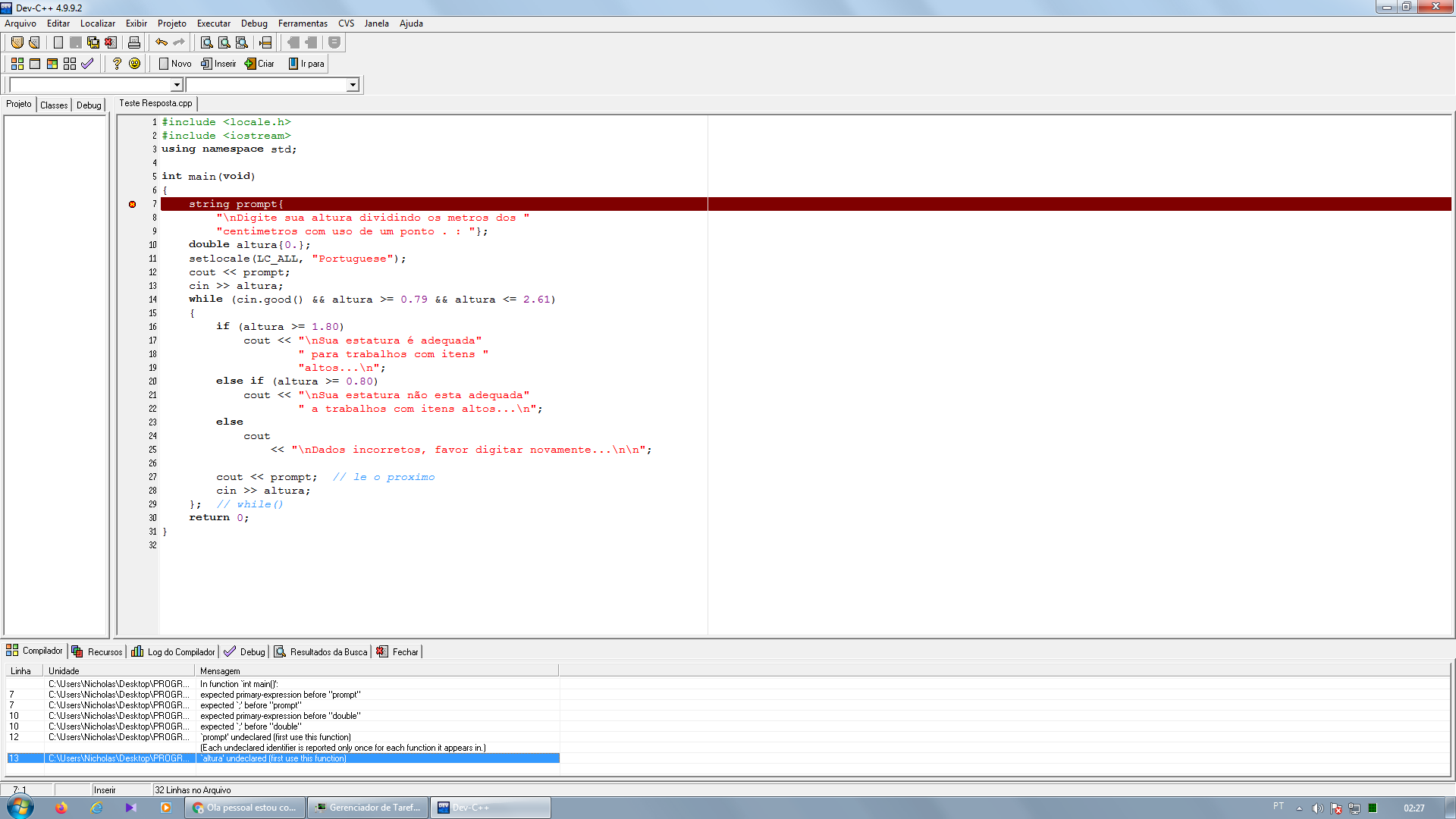Viewport: 1456px width, 819px height.
Task: Click the Mensagem column header
Action: point(377,671)
